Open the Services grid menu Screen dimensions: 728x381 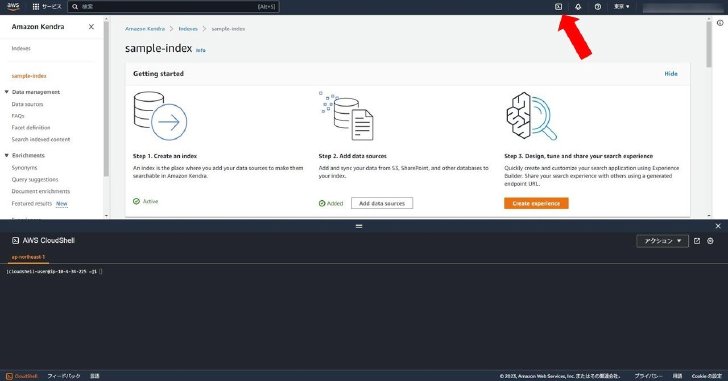click(46, 6)
